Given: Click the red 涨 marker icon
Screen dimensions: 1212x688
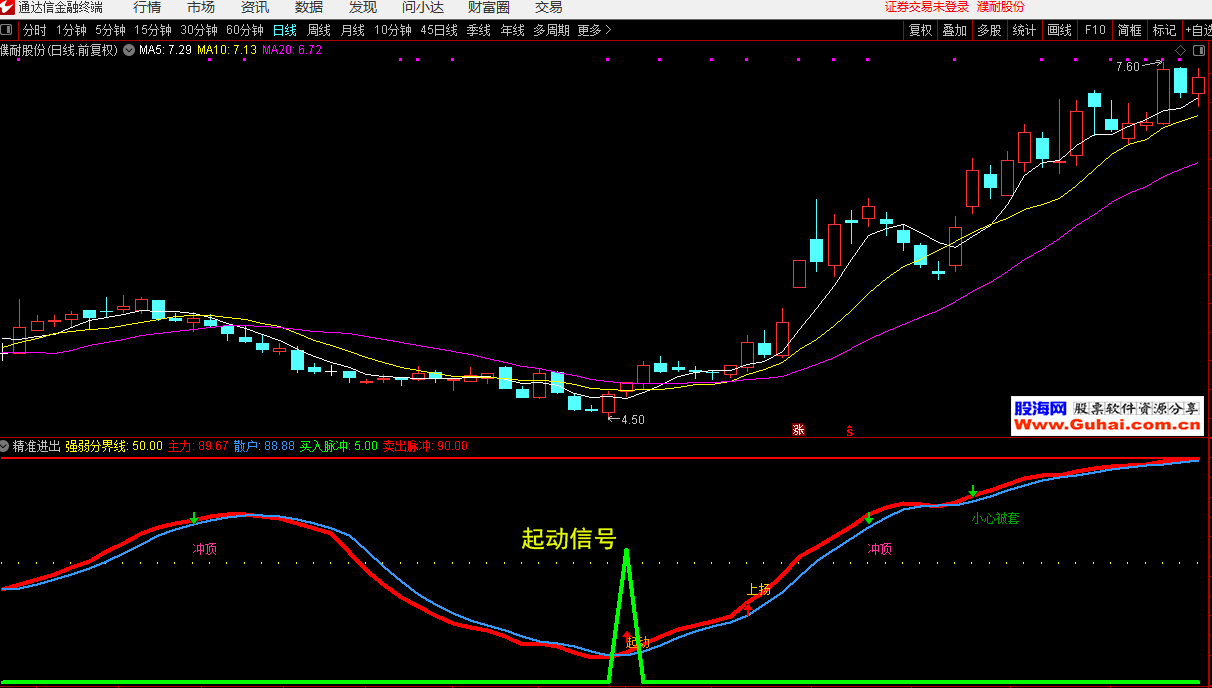Looking at the screenshot, I should [798, 430].
